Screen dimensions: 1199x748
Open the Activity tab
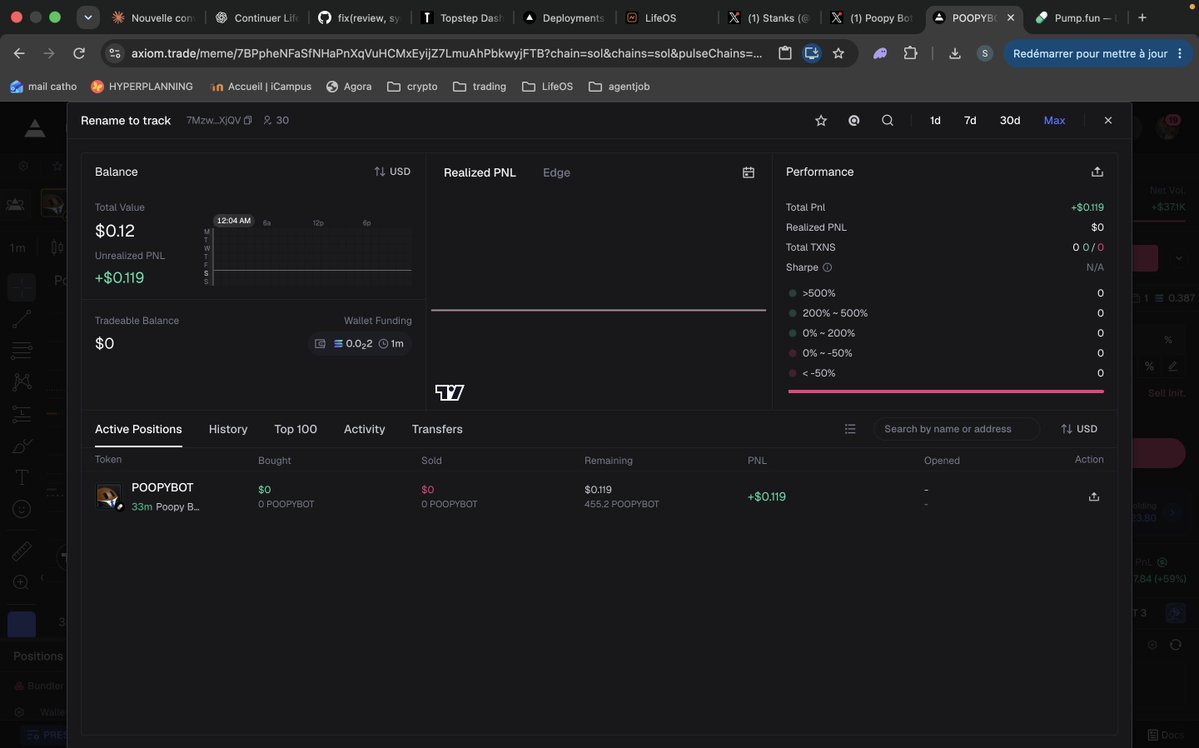click(364, 429)
